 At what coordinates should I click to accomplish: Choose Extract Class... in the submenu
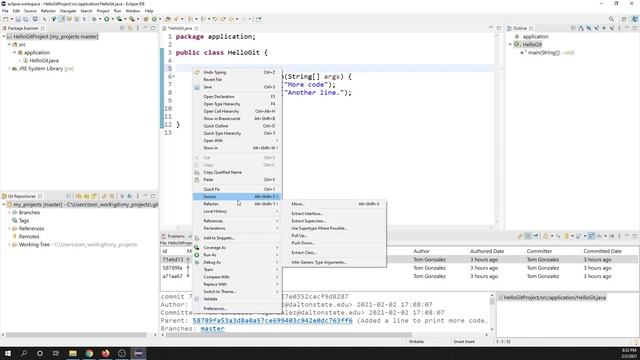[334, 253]
